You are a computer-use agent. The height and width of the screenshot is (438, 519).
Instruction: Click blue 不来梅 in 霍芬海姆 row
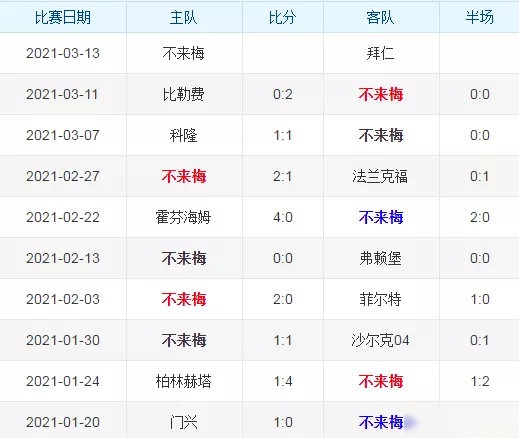(381, 217)
